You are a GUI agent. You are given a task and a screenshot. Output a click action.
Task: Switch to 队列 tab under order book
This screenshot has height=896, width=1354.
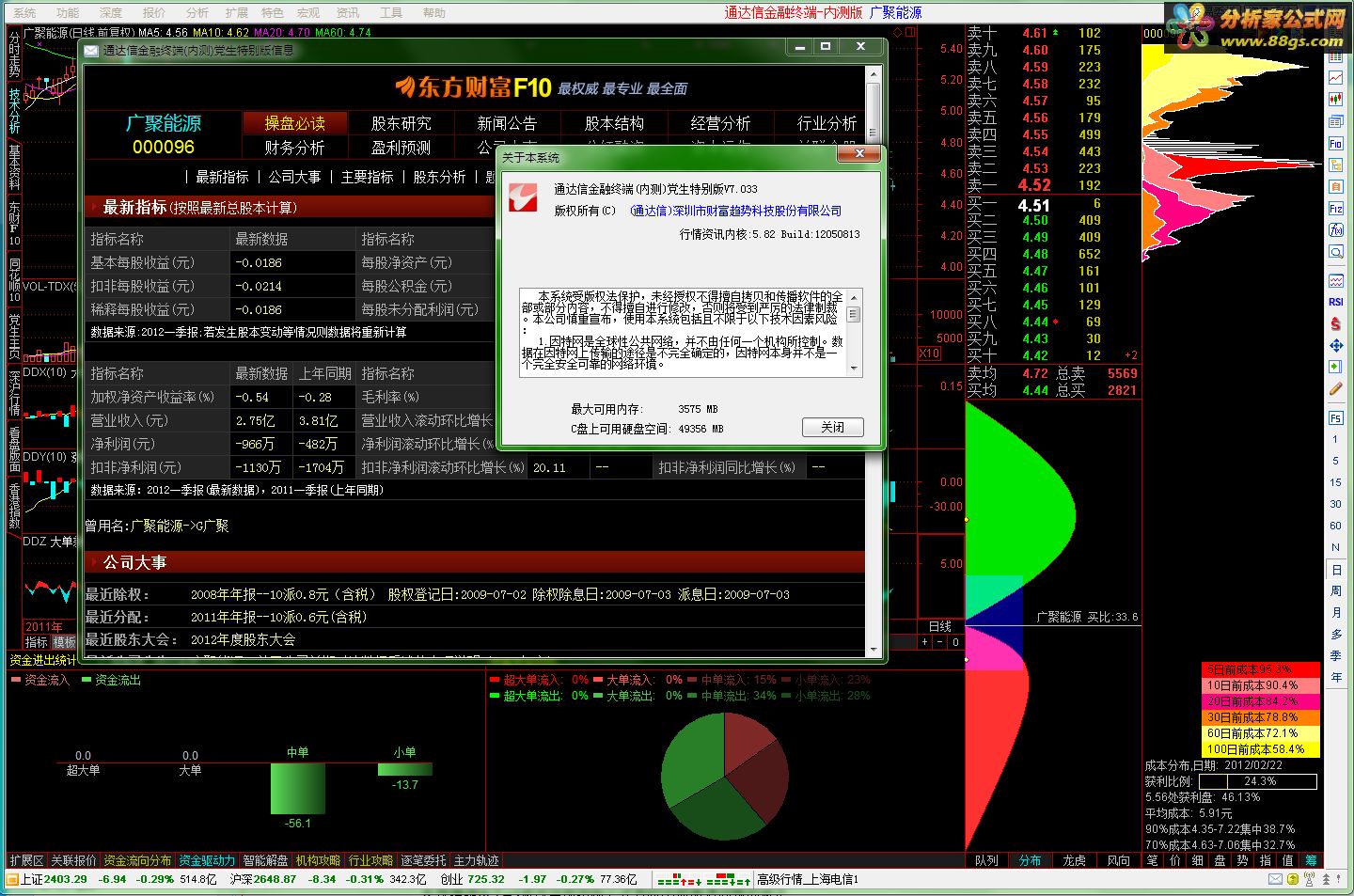(986, 860)
